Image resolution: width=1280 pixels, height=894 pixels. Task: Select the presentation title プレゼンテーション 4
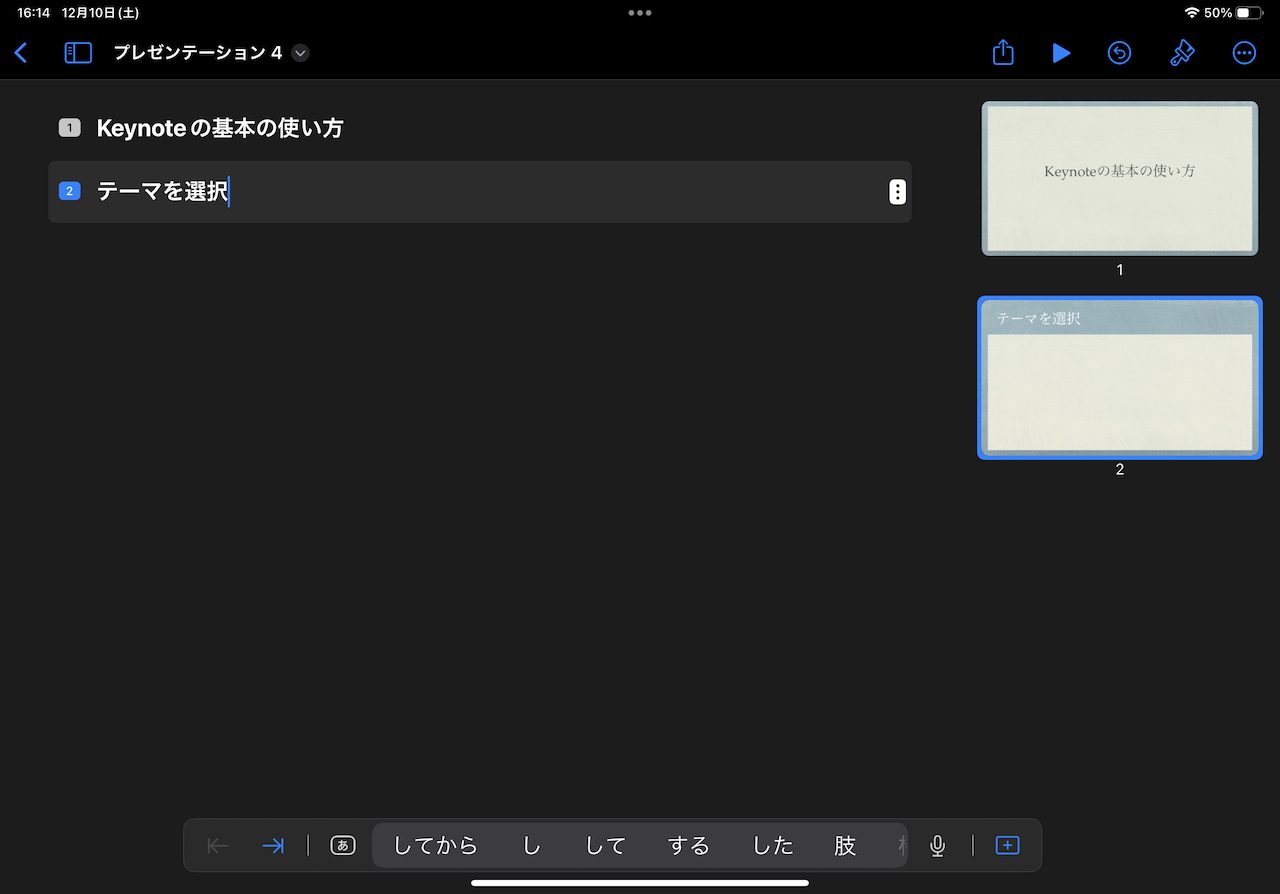[198, 53]
